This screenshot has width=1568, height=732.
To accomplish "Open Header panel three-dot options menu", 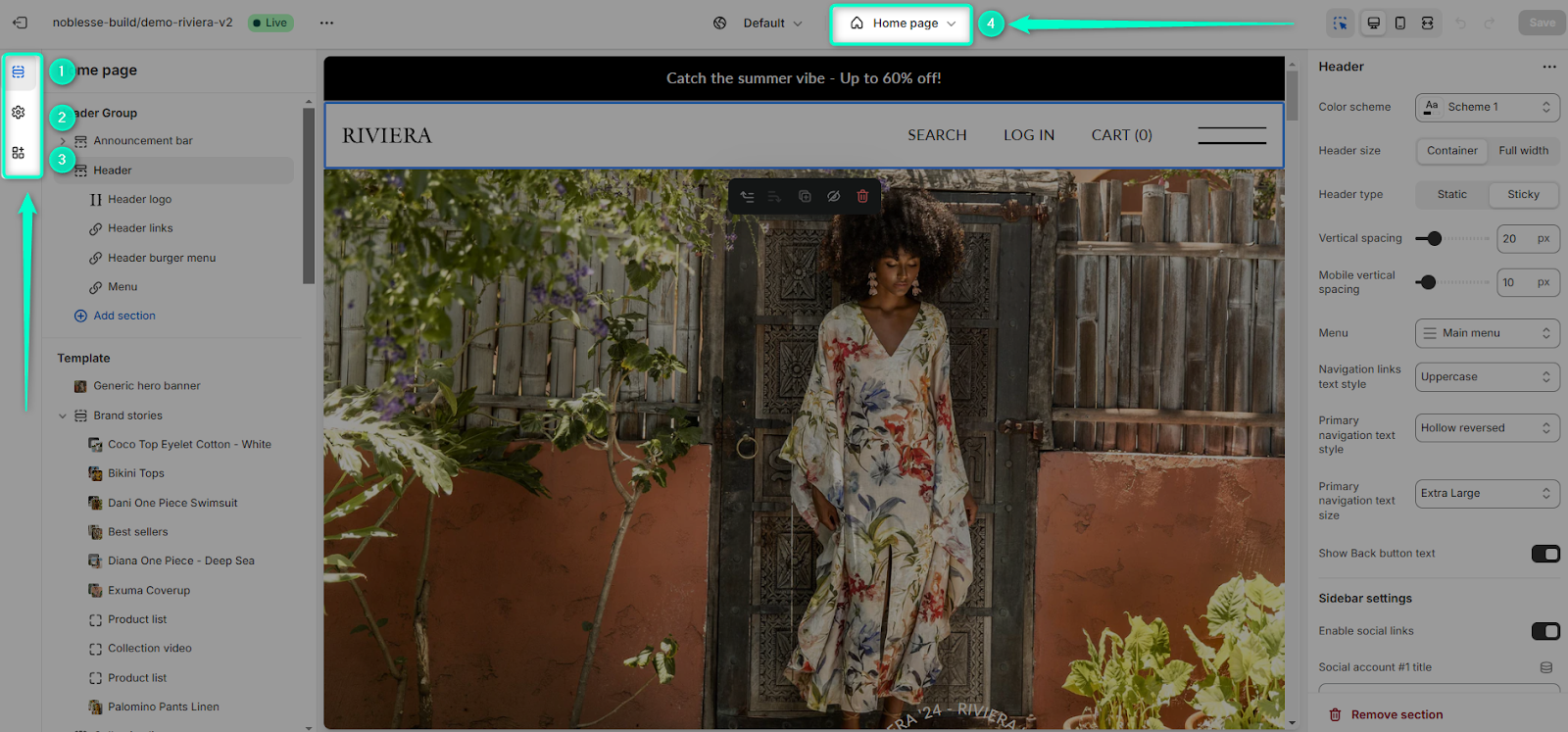I will 1549,67.
